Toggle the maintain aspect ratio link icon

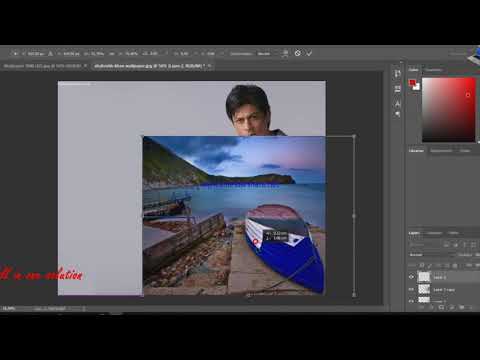tap(112, 53)
